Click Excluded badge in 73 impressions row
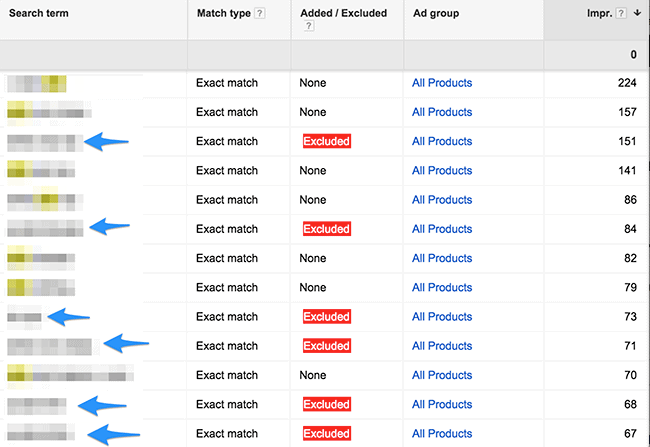This screenshot has height=447, width=650. (x=327, y=317)
